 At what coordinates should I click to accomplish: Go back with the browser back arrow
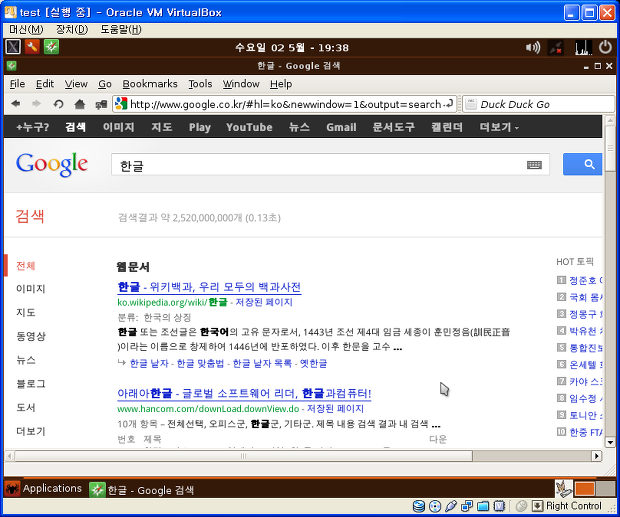click(x=16, y=104)
